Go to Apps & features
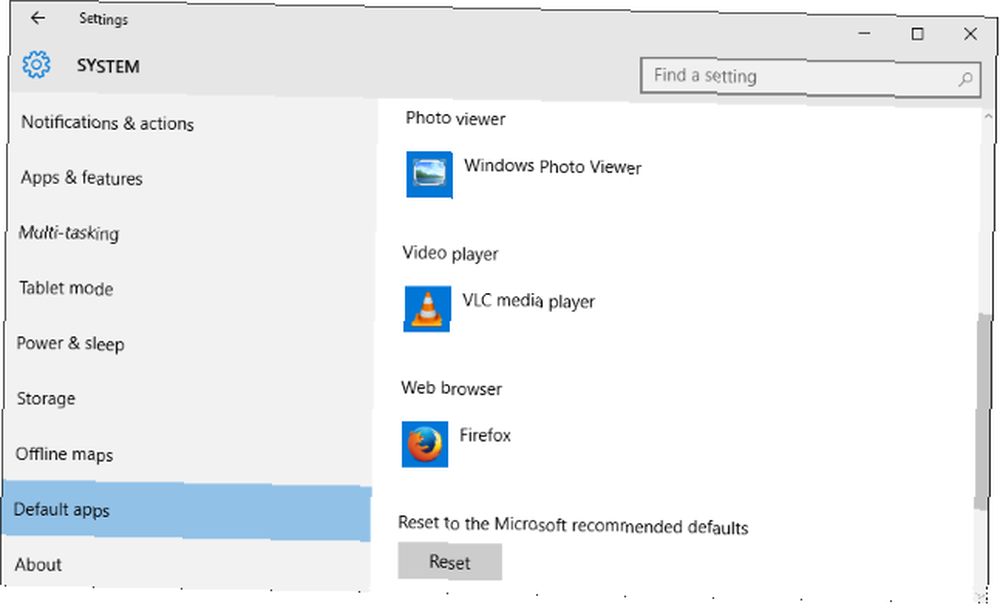1000x605 pixels. coord(81,178)
